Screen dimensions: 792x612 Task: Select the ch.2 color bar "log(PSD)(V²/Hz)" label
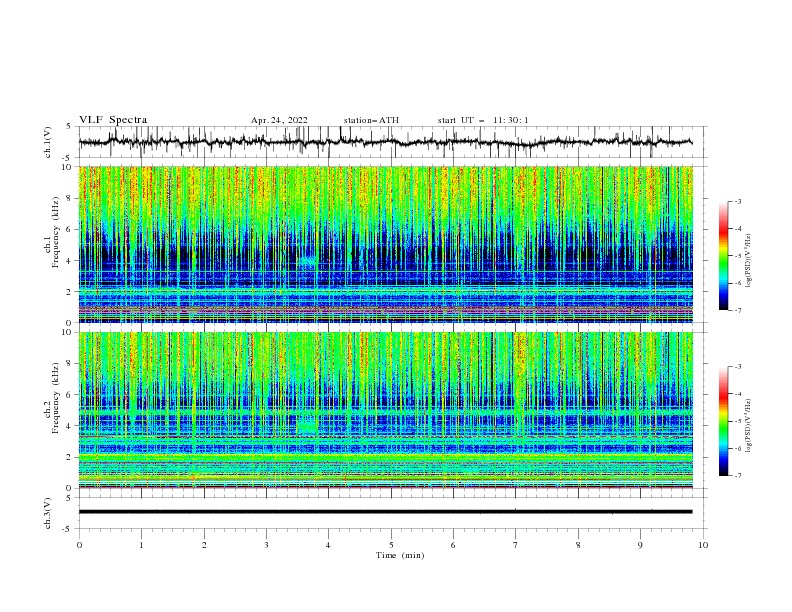pos(749,426)
